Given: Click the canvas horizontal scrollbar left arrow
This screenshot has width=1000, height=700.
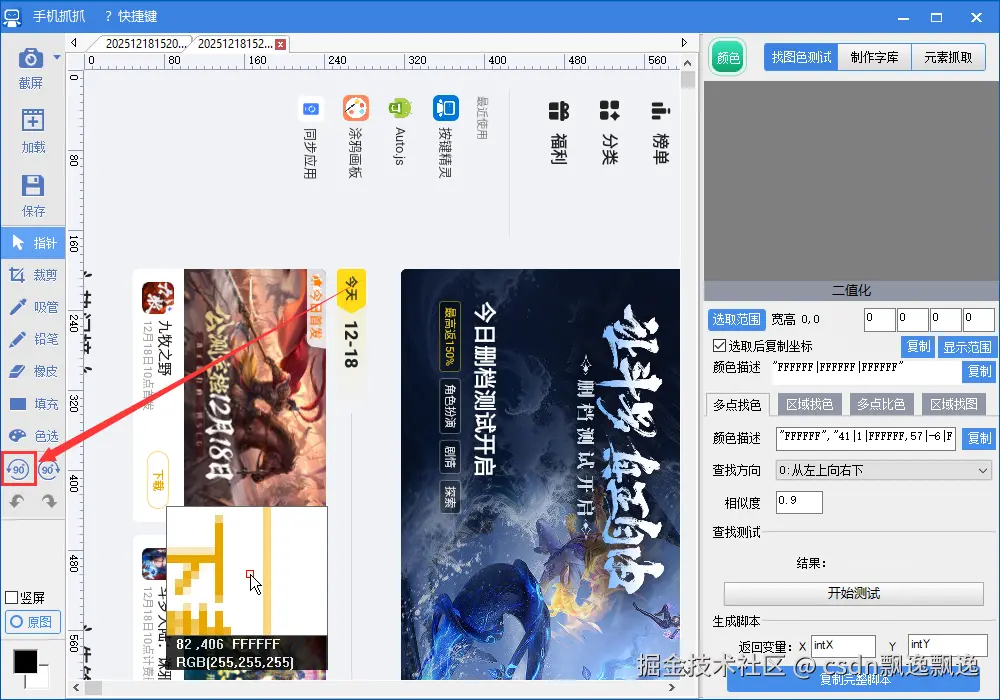Looking at the screenshot, I should [x=77, y=687].
